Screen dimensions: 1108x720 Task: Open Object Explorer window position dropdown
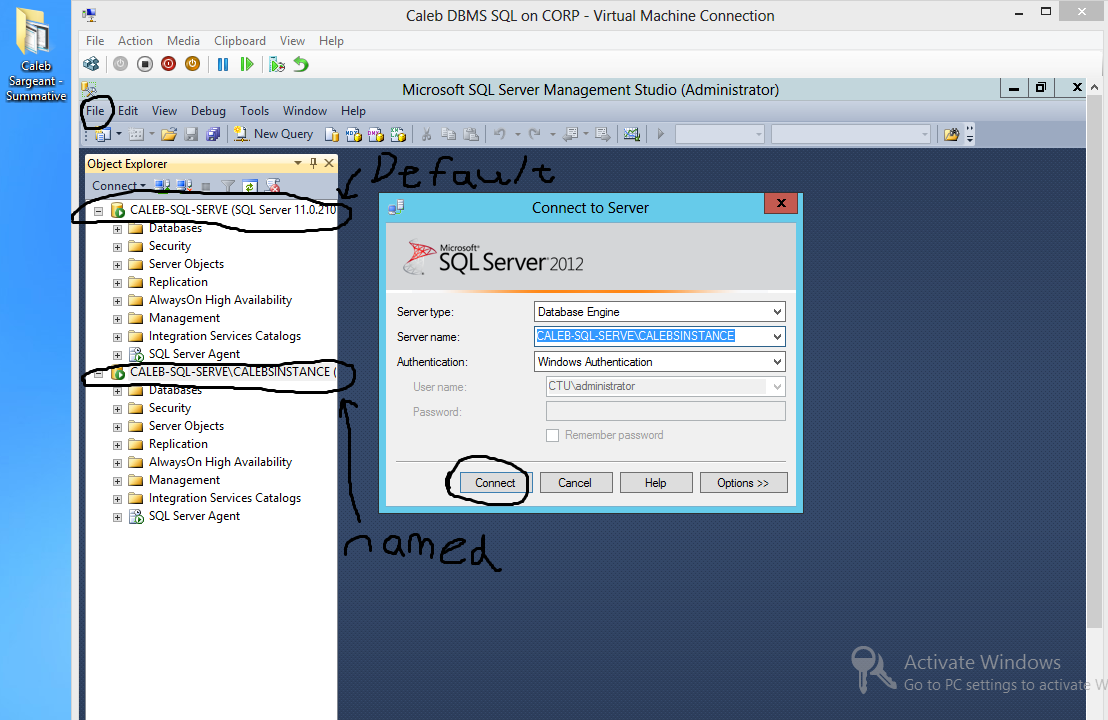tap(297, 163)
